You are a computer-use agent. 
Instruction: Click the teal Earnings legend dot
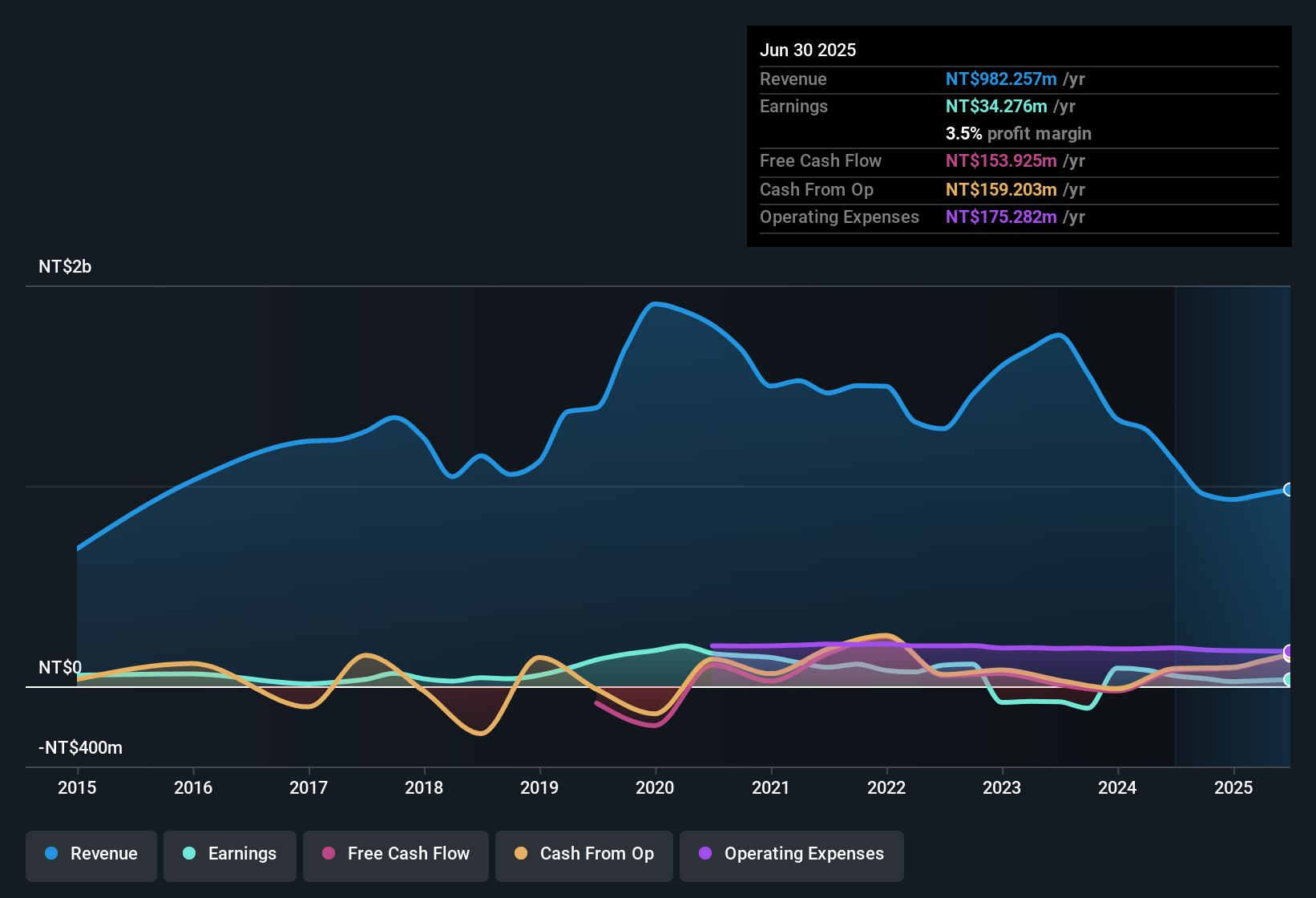(x=189, y=854)
